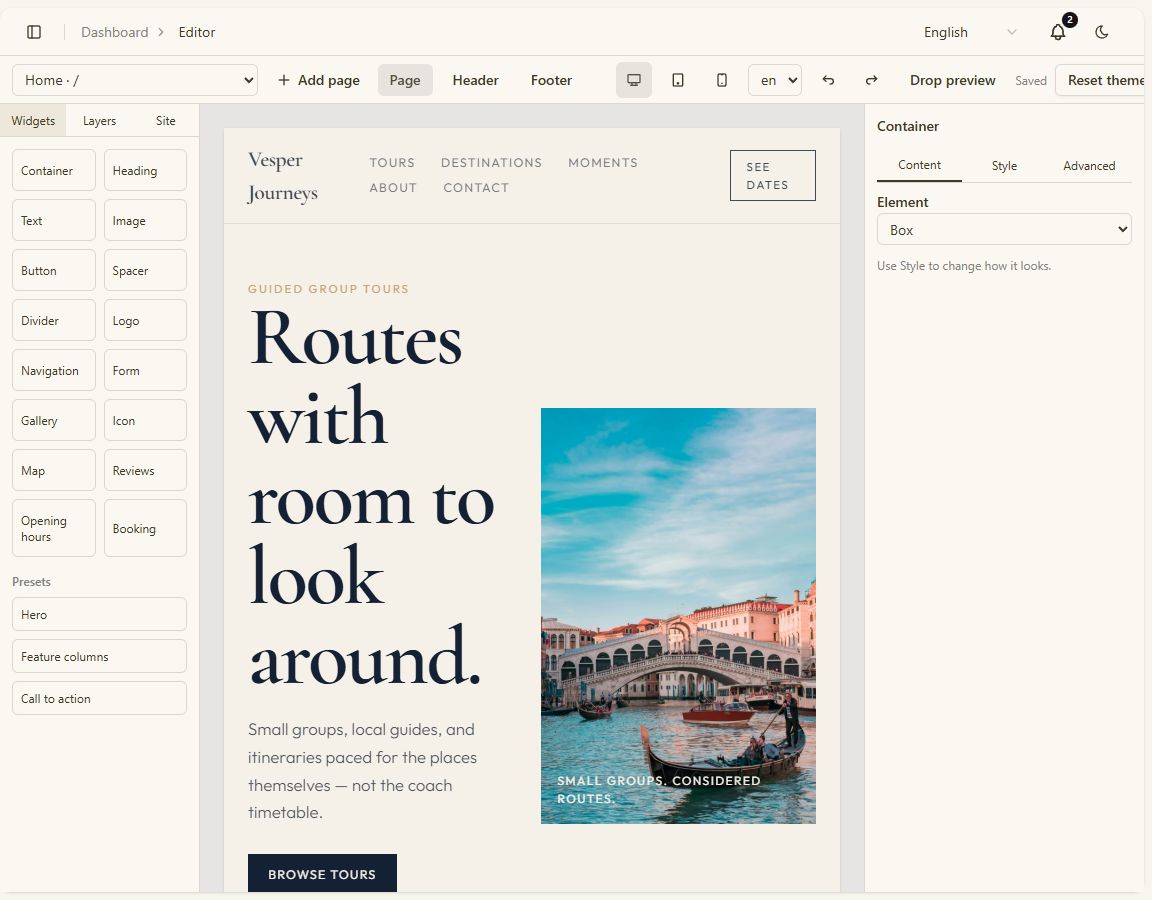Redo the last change
Image resolution: width=1152 pixels, height=900 pixels.
coord(871,80)
